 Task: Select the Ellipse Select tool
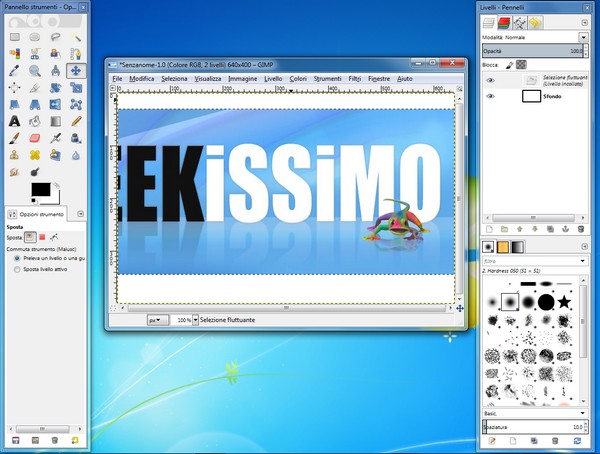[x=35, y=37]
